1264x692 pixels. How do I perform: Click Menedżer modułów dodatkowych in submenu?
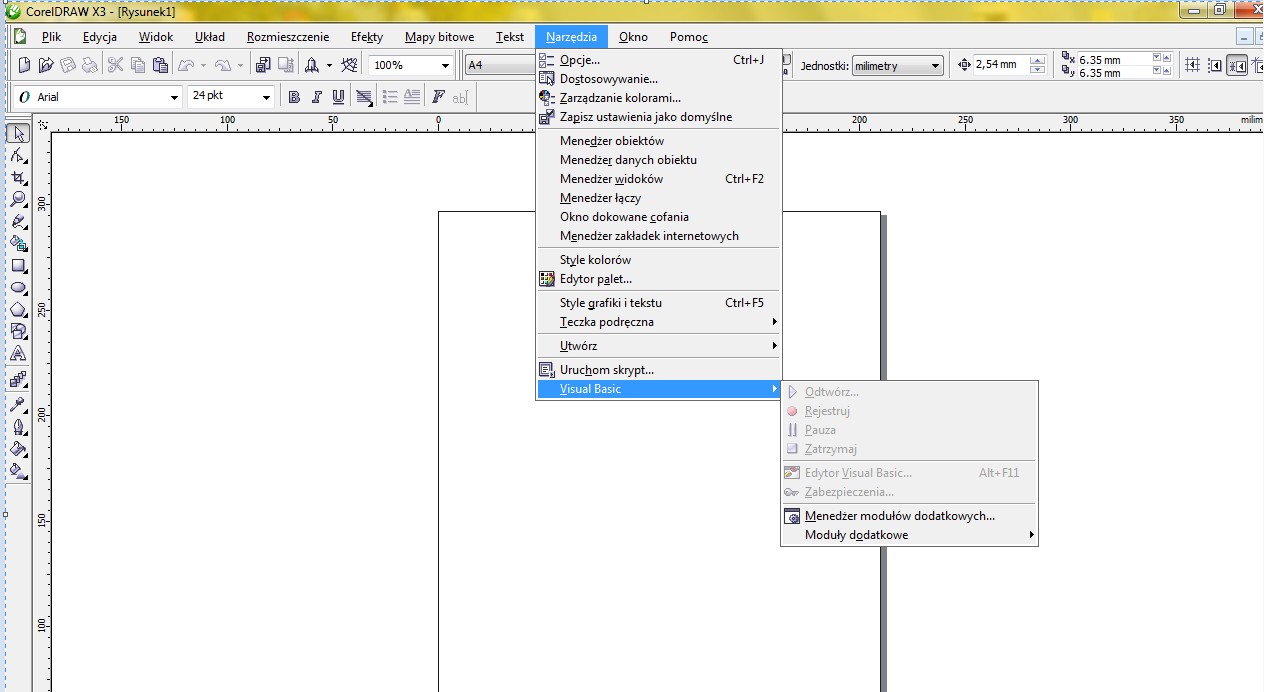899,516
